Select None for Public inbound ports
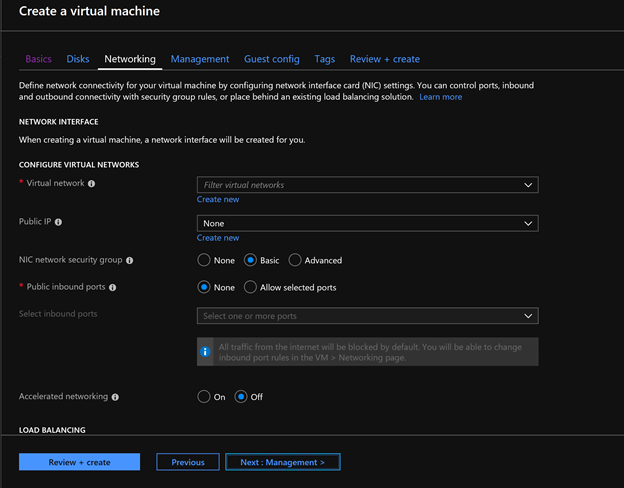 pyautogui.click(x=204, y=287)
